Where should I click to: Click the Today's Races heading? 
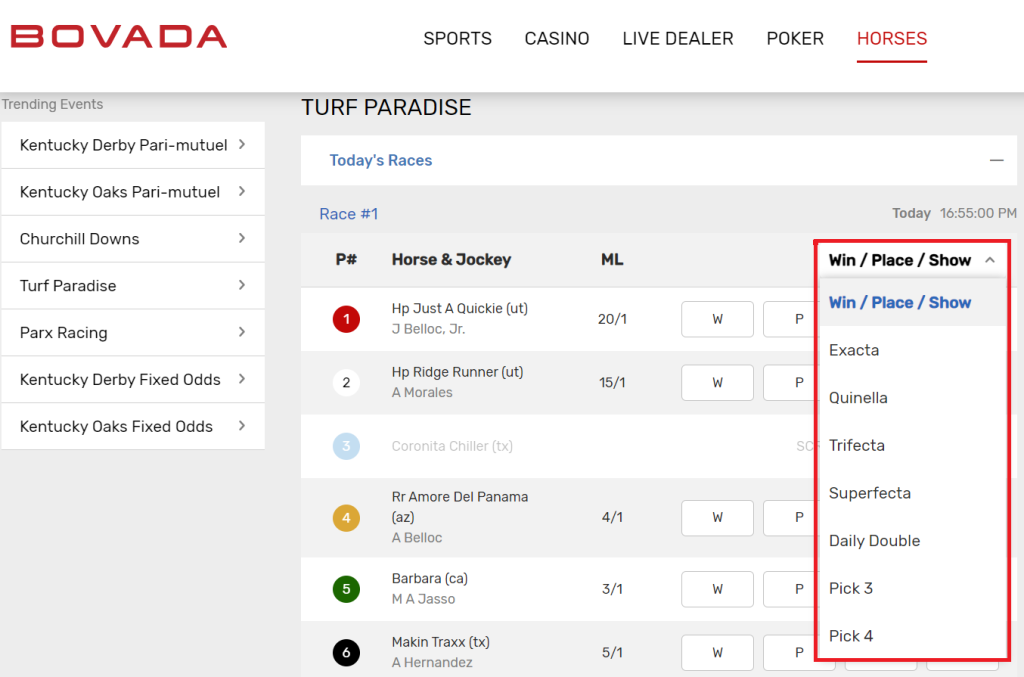(x=381, y=161)
